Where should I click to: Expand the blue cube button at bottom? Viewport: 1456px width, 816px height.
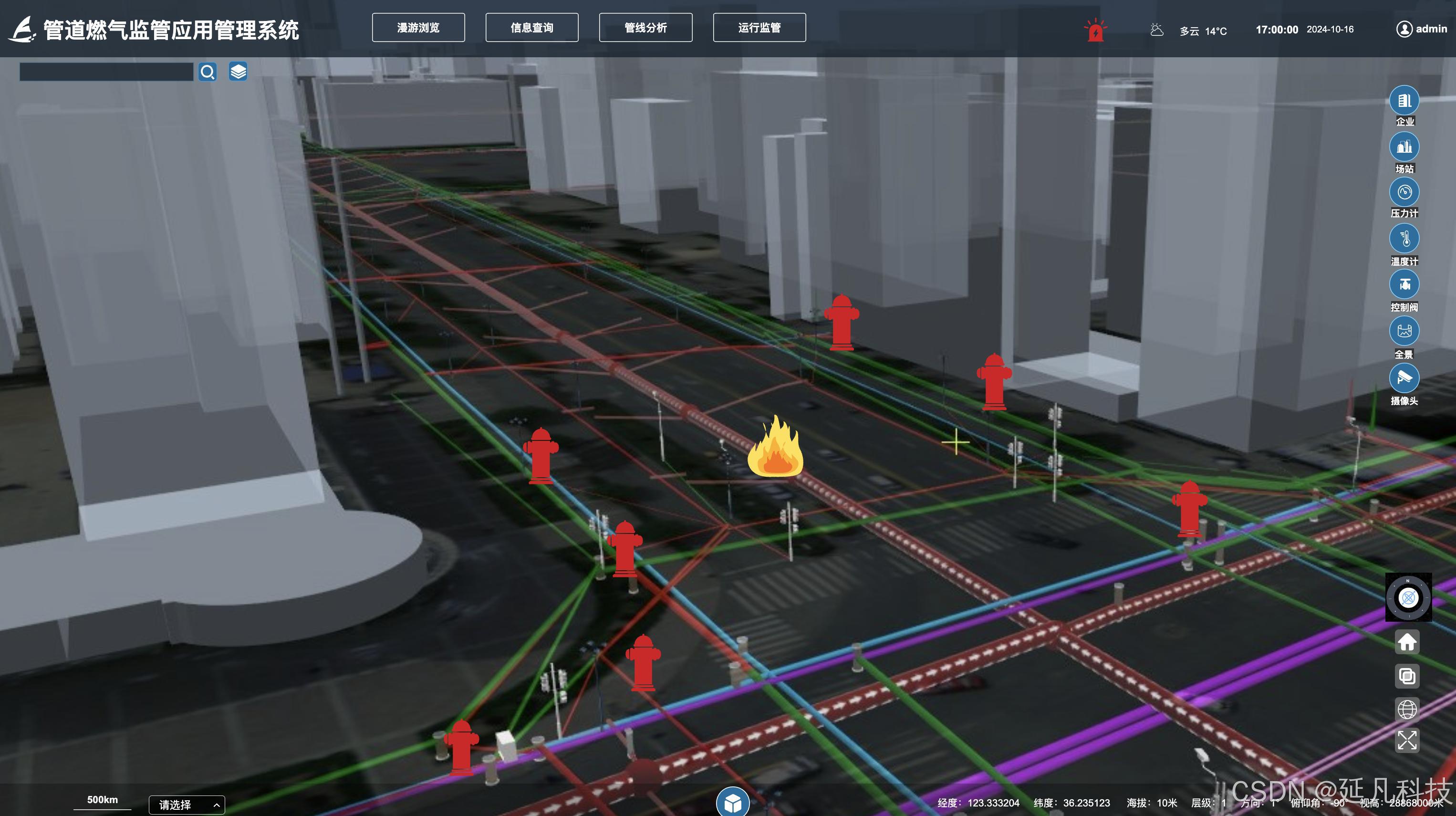click(732, 803)
